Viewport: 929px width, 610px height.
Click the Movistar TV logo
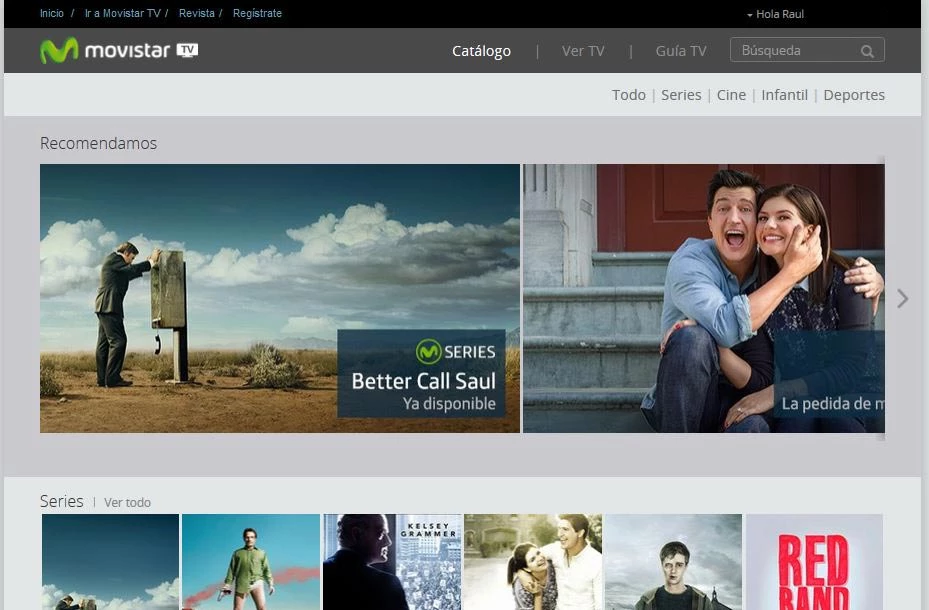[118, 51]
